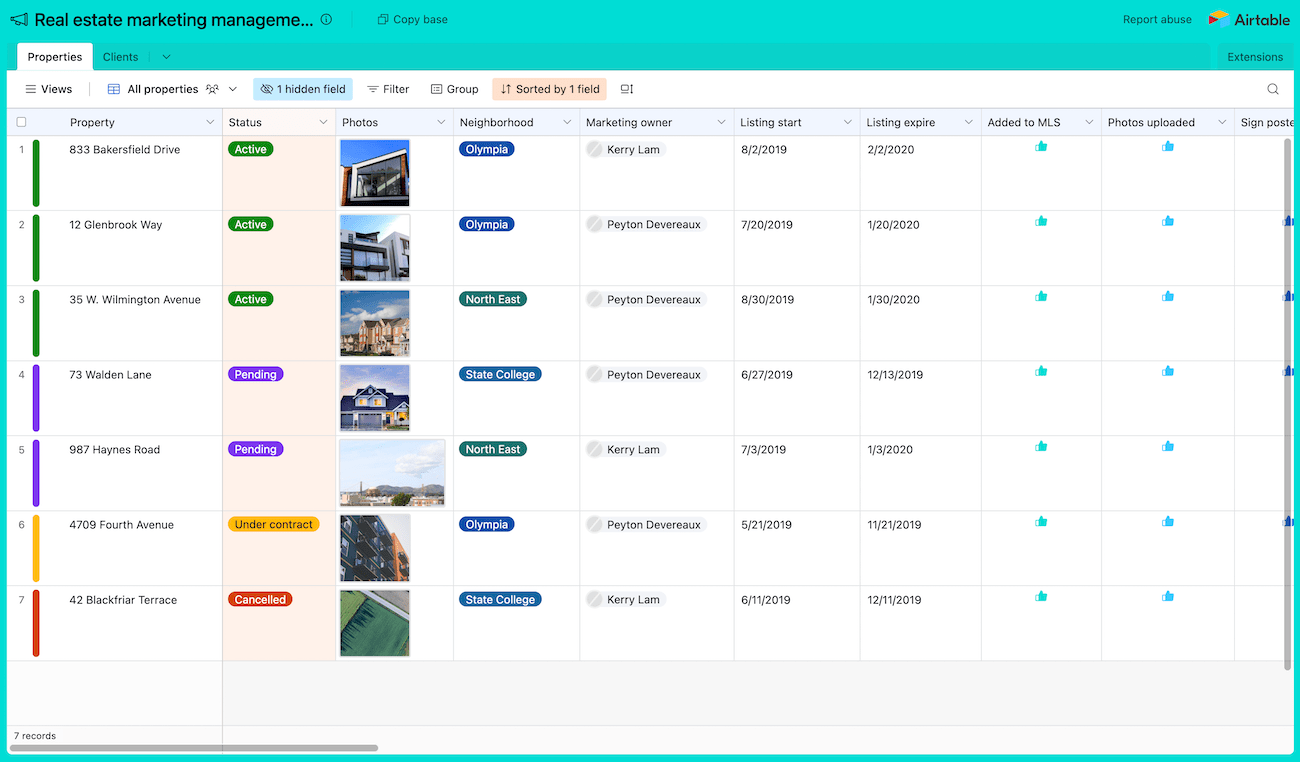Click the collaborators icon beside All properties
Screen dimensions: 1300x762
pyautogui.click(x=212, y=89)
